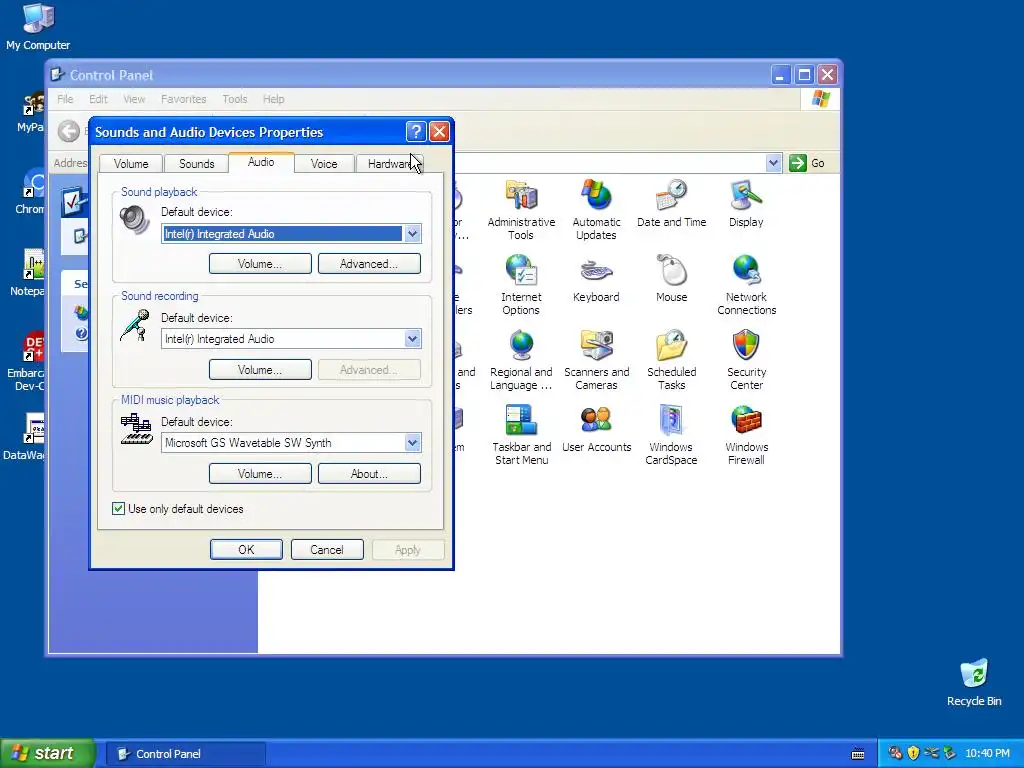
Task: Click OK to confirm audio settings
Action: [246, 550]
